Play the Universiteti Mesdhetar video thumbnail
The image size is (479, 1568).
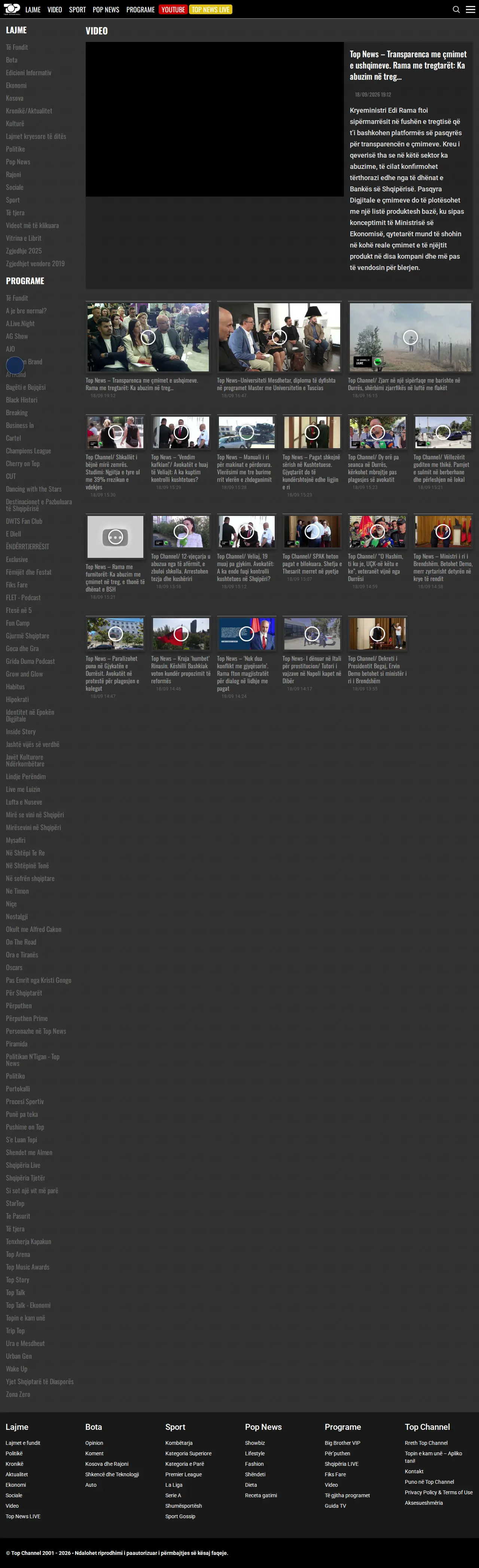[280, 337]
